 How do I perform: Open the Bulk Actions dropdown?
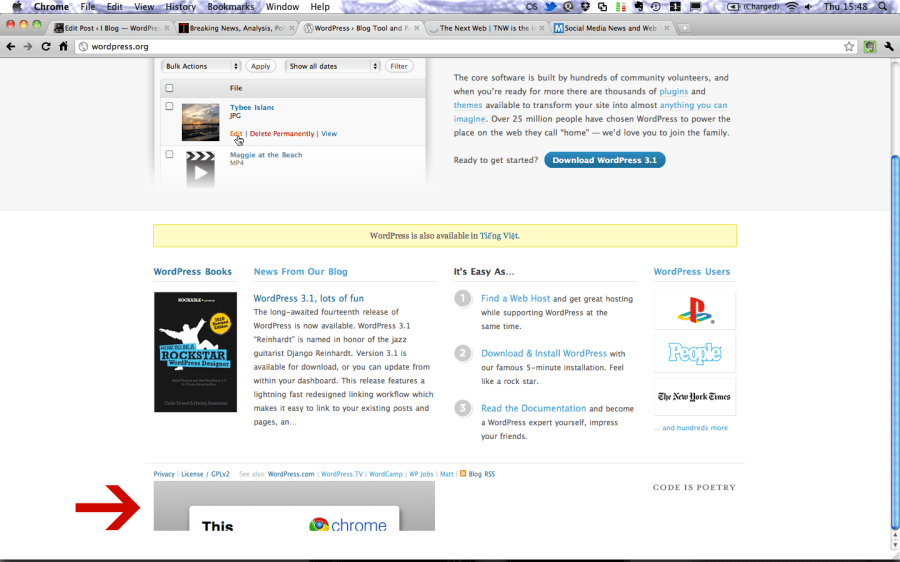pyautogui.click(x=200, y=67)
